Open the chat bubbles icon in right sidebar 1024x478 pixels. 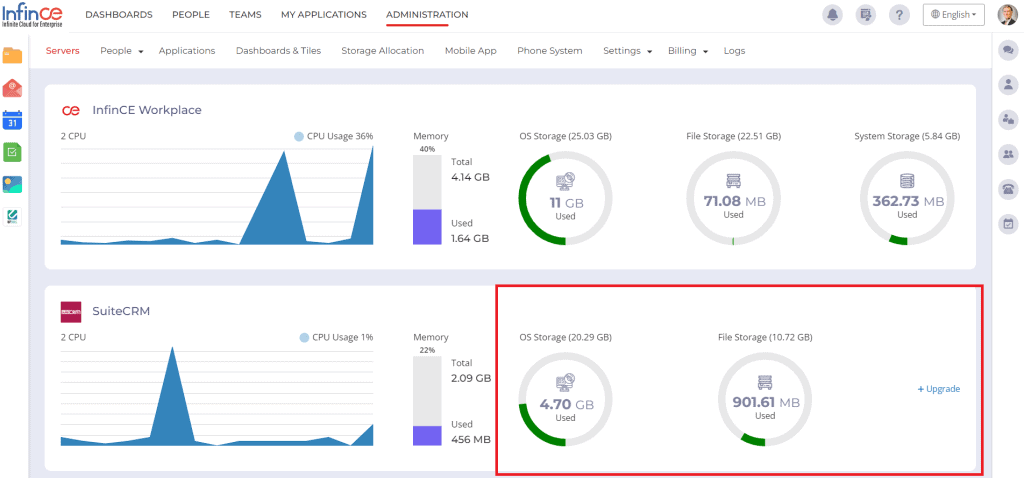click(x=1008, y=50)
